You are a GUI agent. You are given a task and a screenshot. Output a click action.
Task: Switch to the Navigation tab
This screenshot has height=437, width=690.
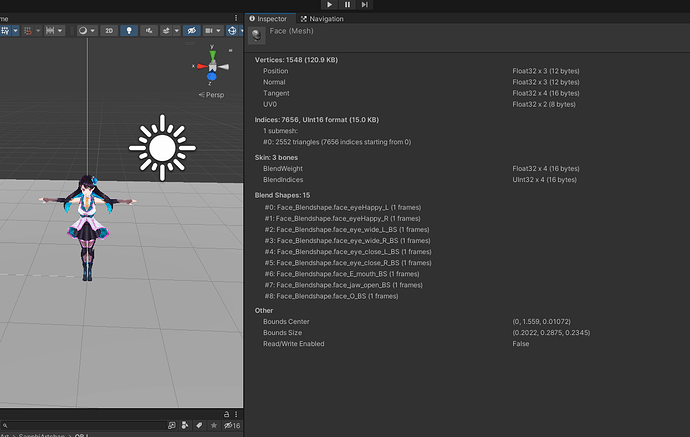click(x=322, y=18)
